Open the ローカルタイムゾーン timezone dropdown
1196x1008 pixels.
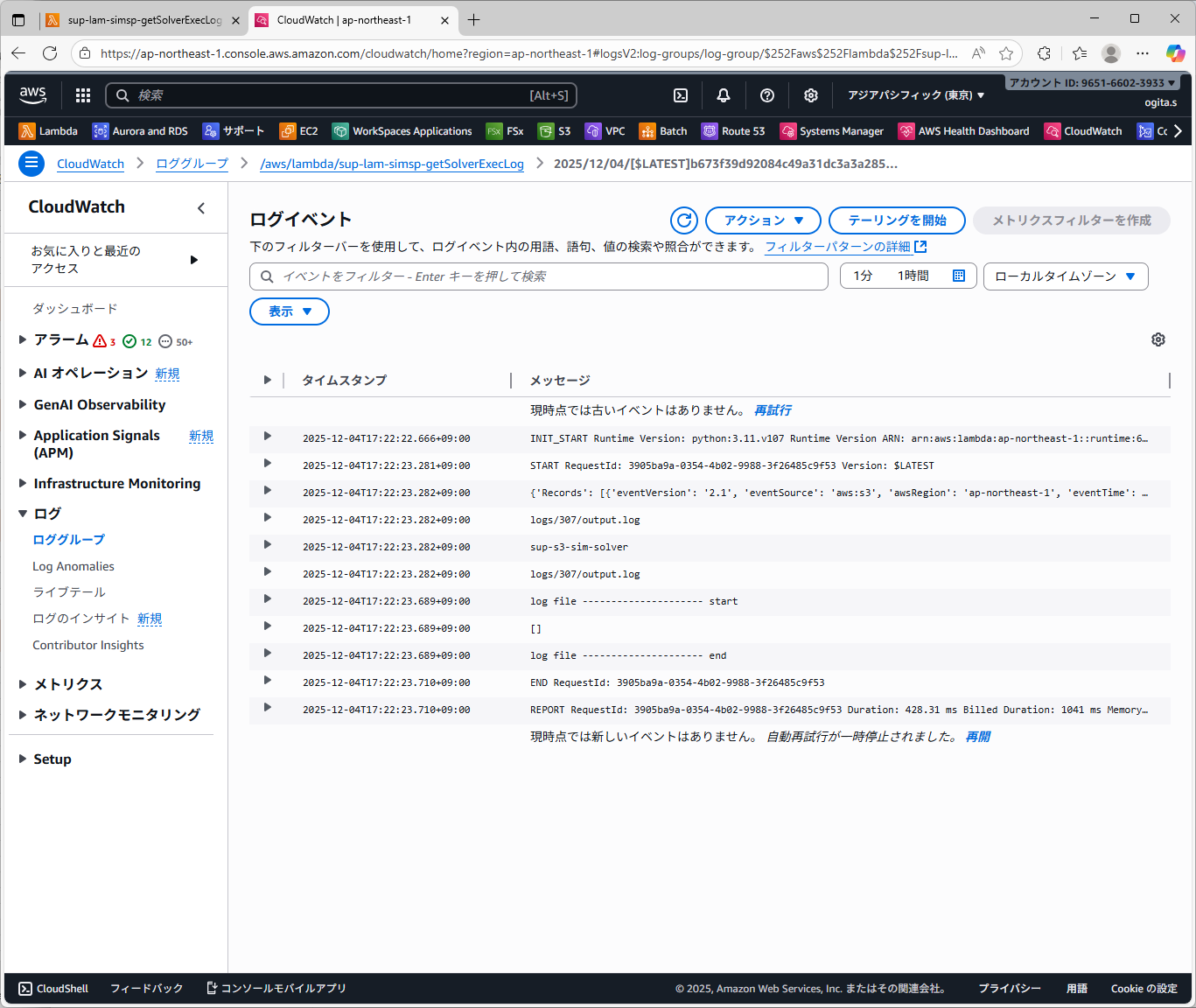[x=1065, y=276]
